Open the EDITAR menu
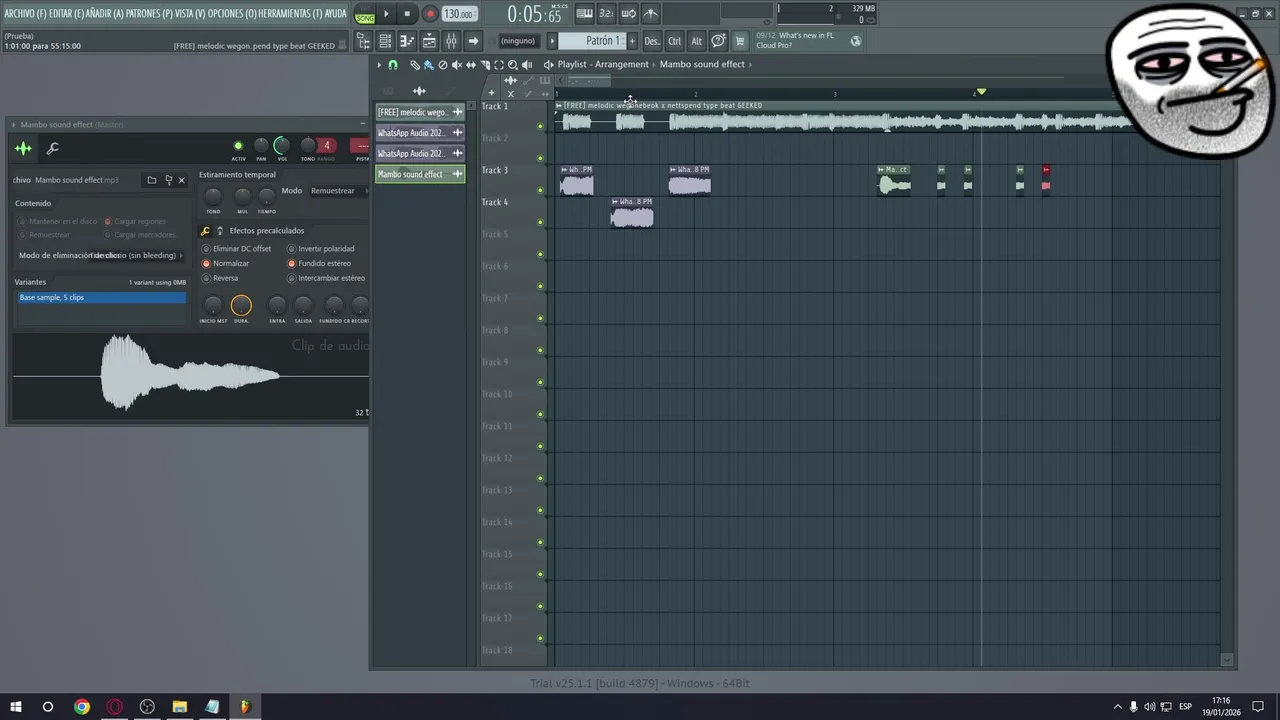Screen dimensions: 1280x720 (66, 13)
